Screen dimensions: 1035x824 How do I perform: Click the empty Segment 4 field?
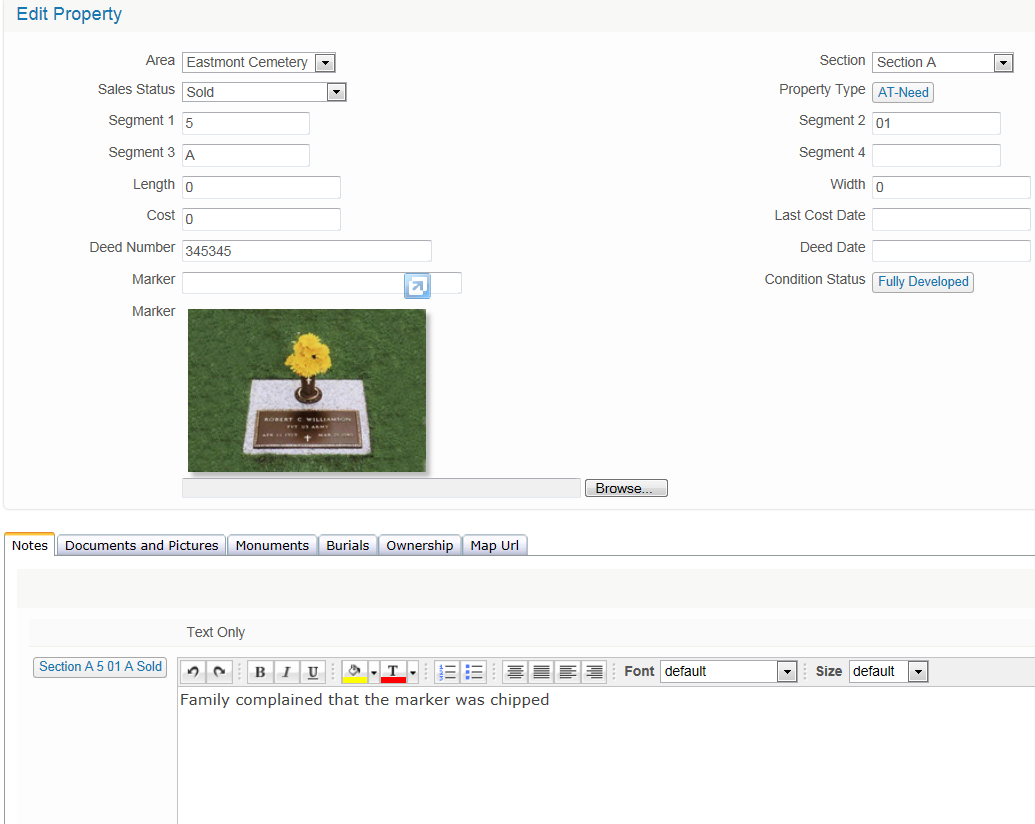pos(936,155)
